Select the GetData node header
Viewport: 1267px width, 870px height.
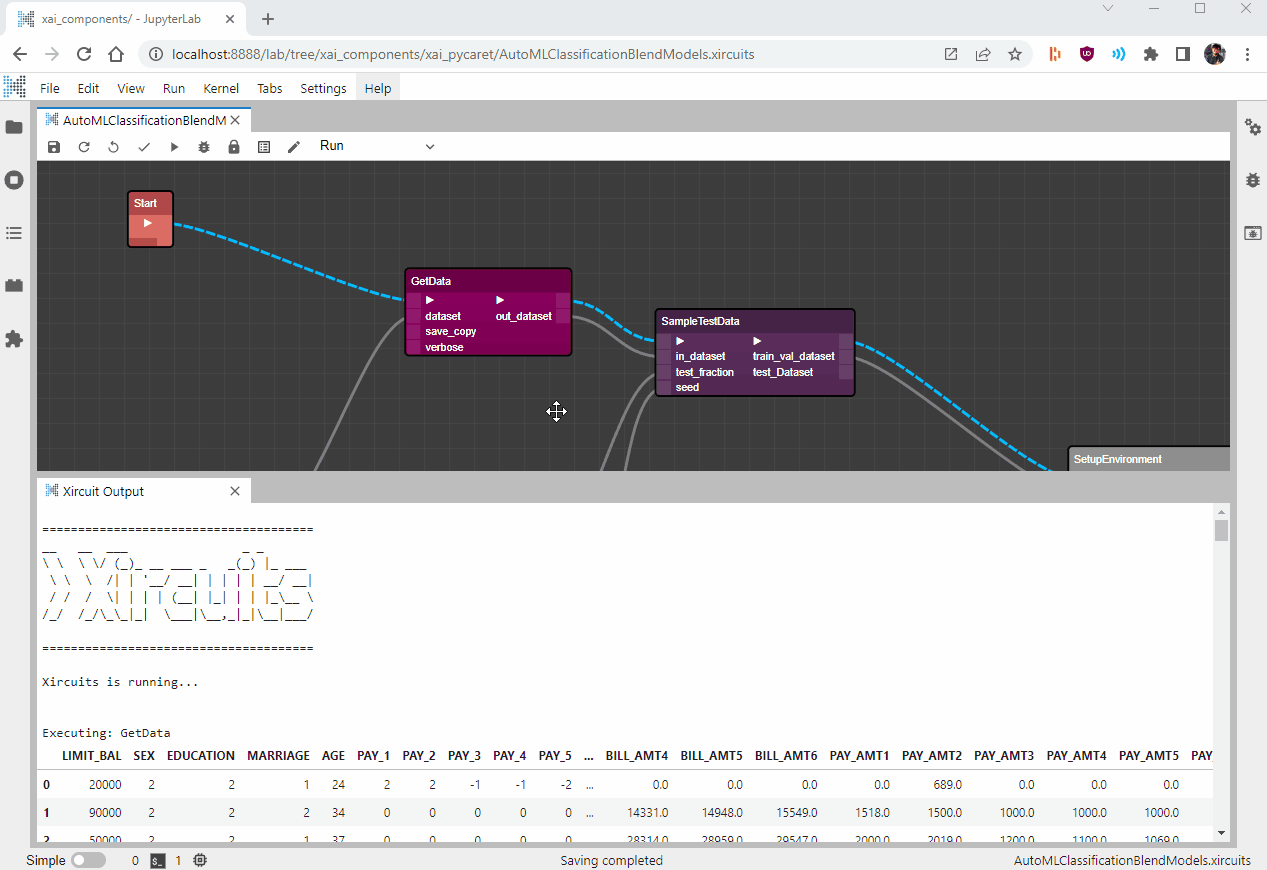[x=487, y=281]
